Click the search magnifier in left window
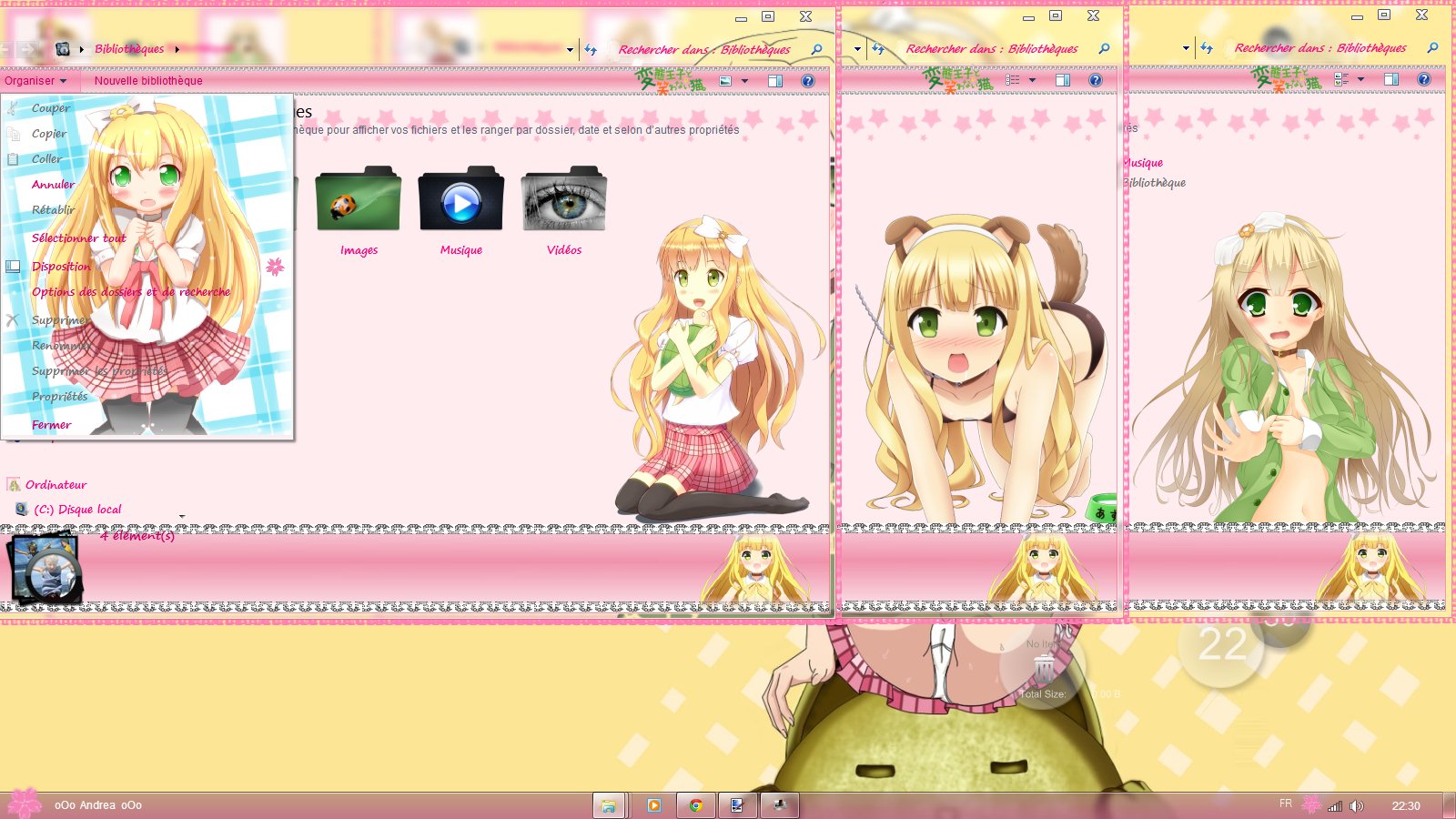Viewport: 1456px width, 819px height. (817, 49)
